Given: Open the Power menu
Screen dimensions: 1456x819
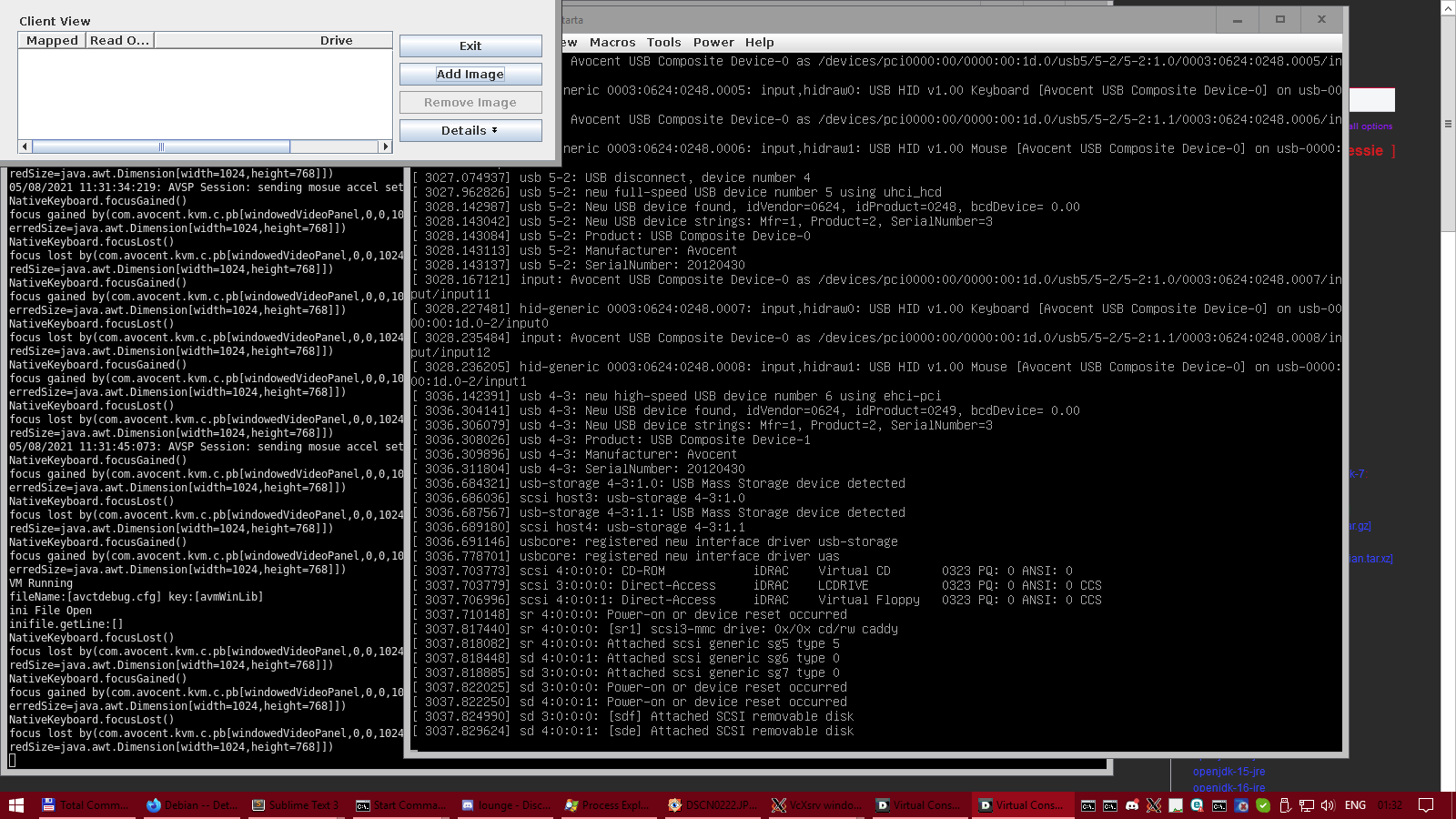Looking at the screenshot, I should (x=713, y=43).
